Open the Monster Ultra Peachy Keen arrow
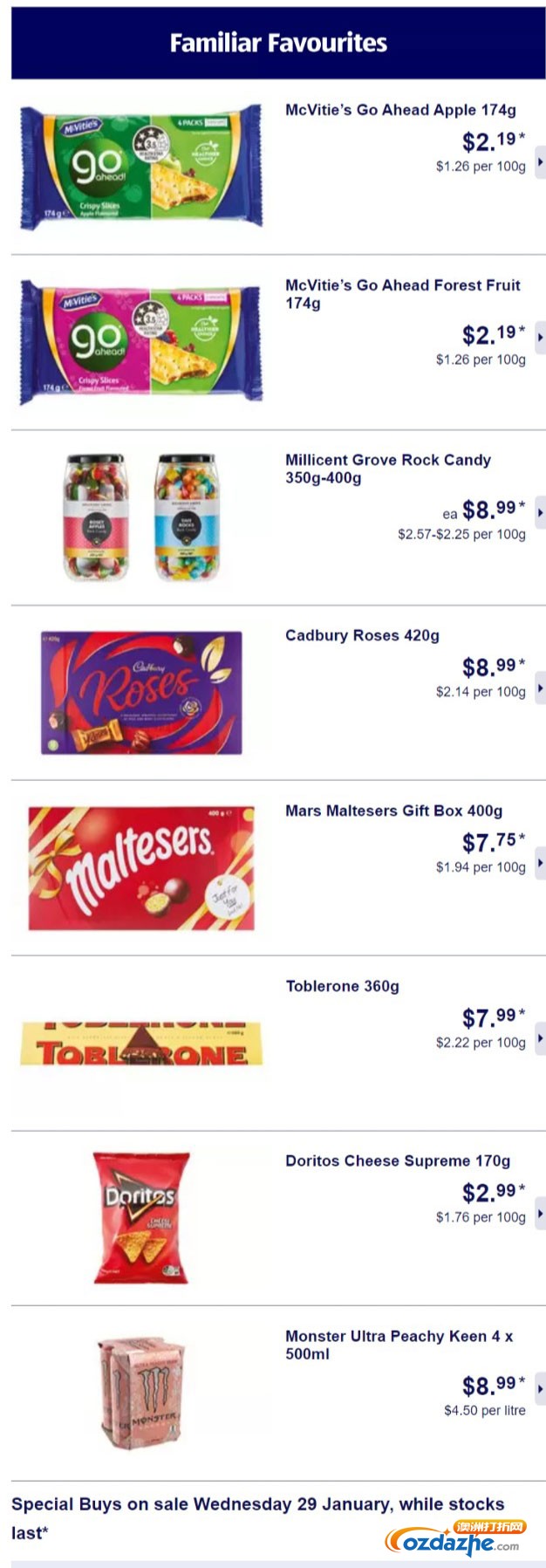The height and width of the screenshot is (1568, 546). [540, 1388]
